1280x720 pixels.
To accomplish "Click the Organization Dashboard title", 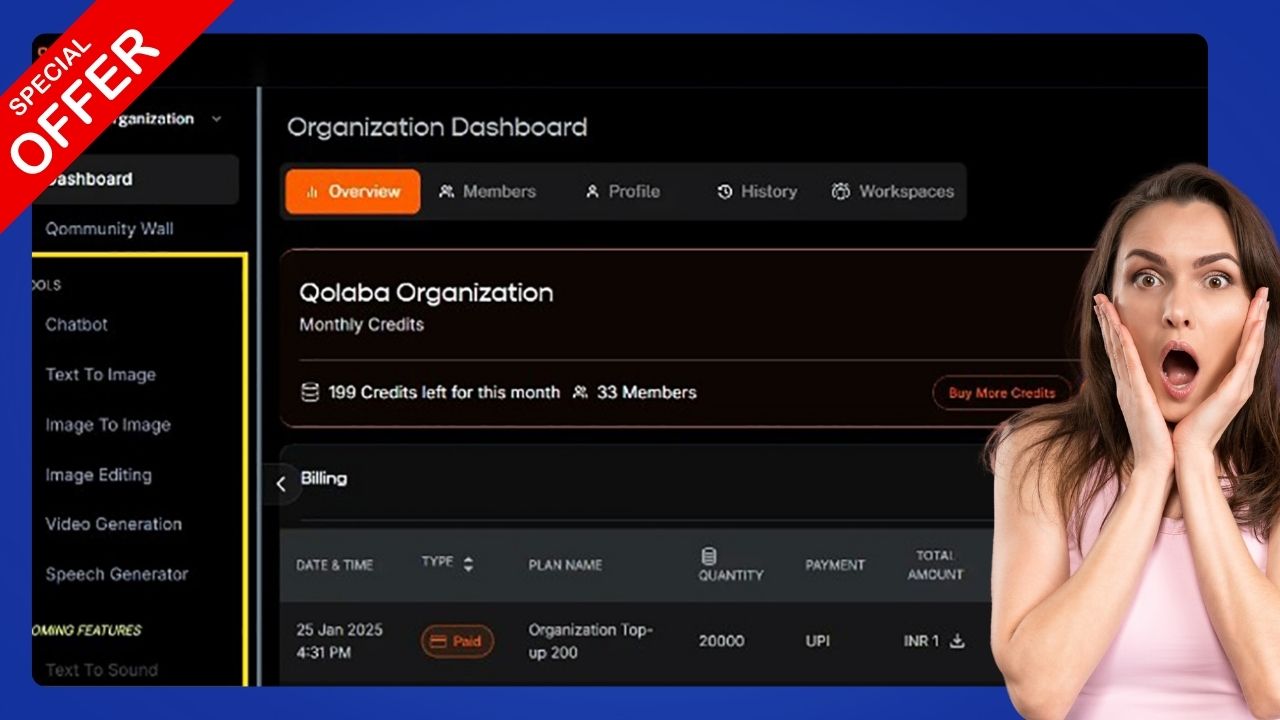I will point(437,128).
